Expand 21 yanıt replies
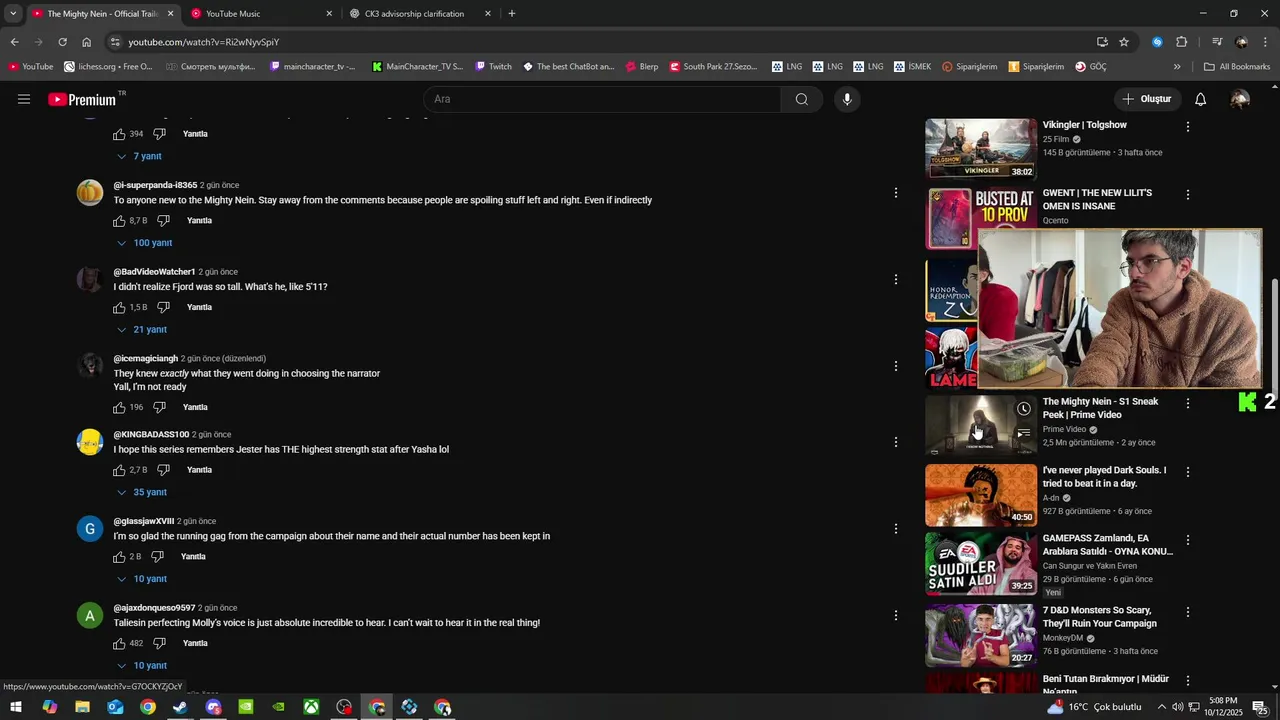1280x720 pixels. pos(142,330)
